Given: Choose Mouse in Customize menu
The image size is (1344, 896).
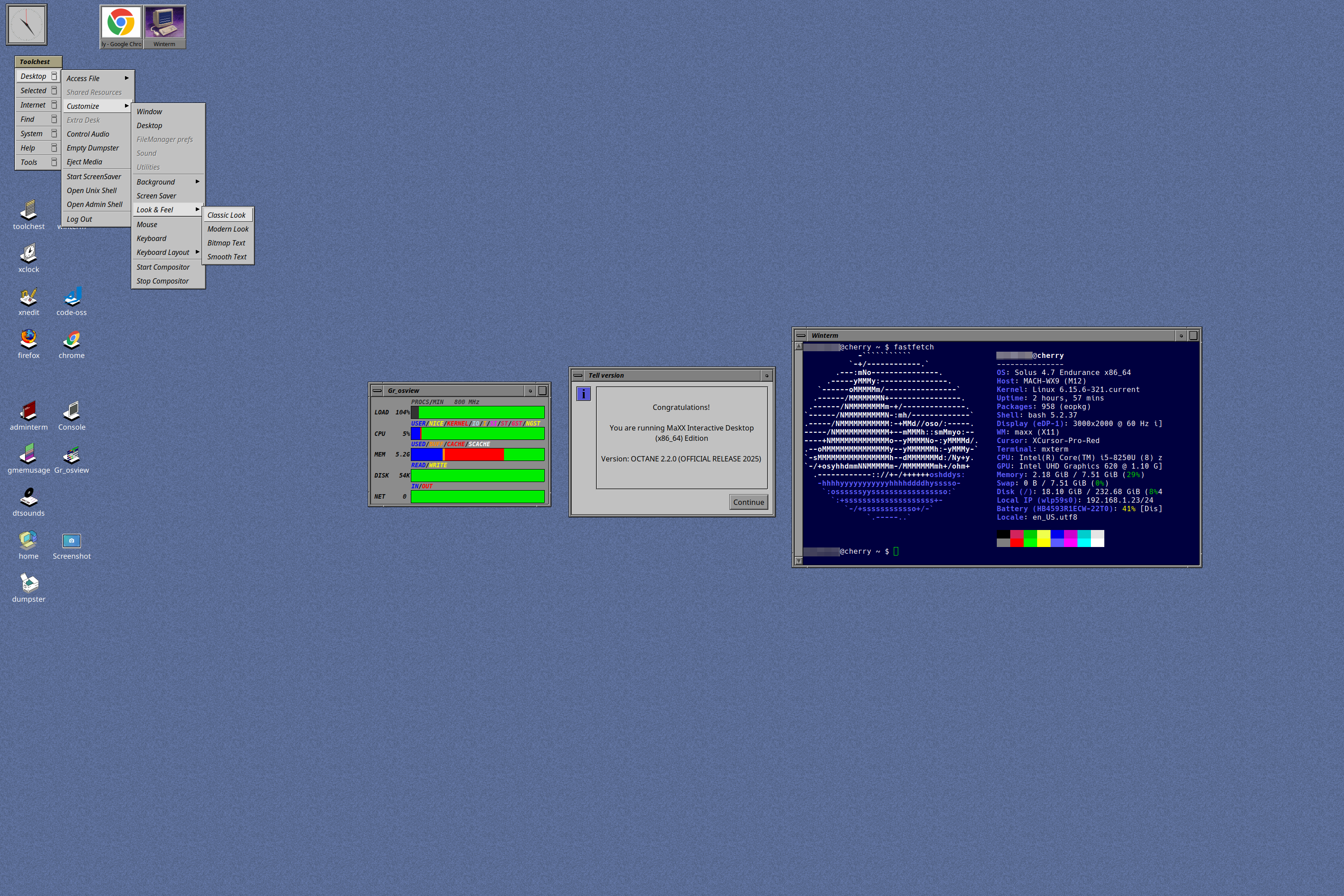Looking at the screenshot, I should pyautogui.click(x=168, y=224).
